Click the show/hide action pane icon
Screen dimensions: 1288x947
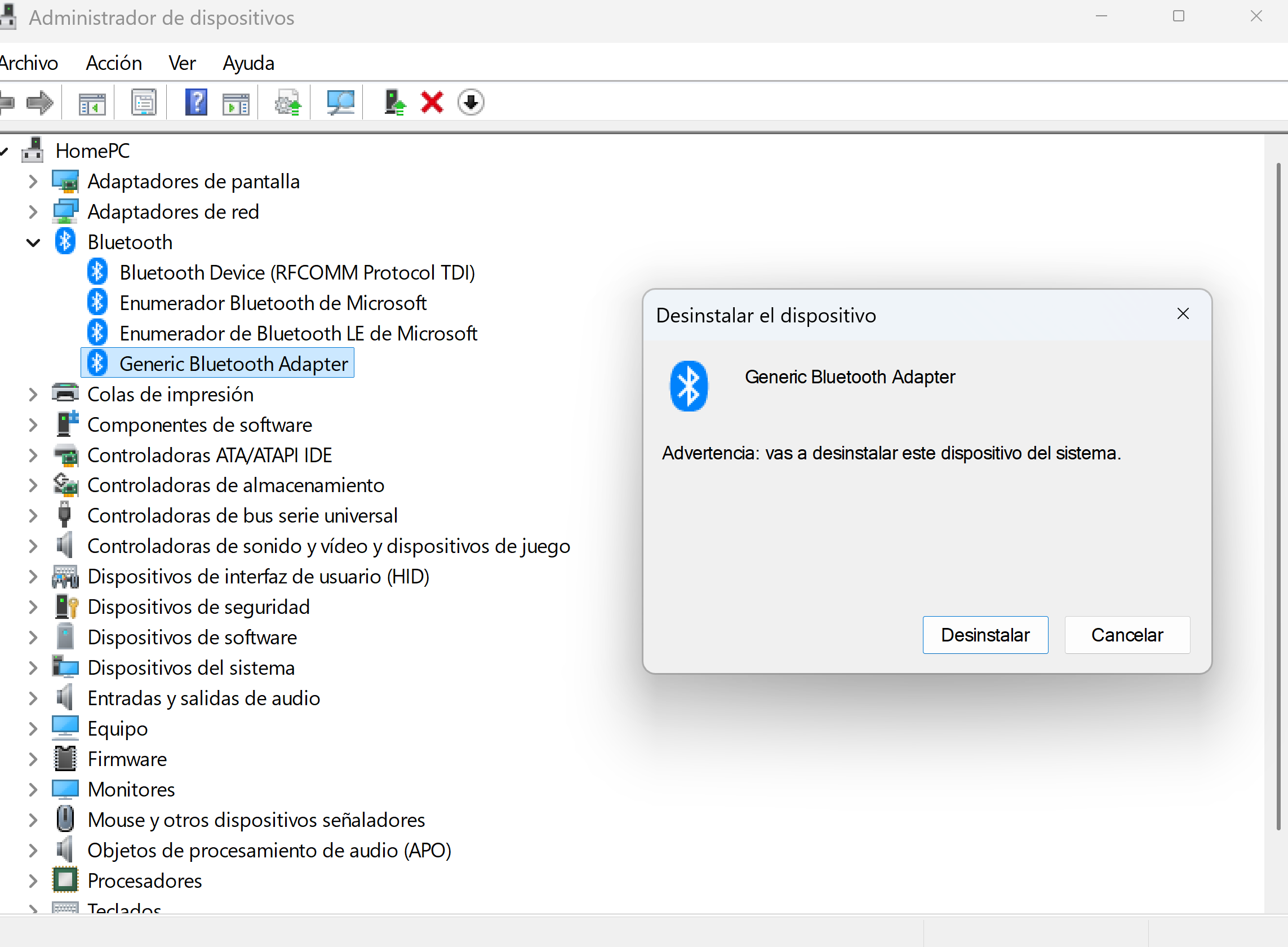pyautogui.click(x=236, y=103)
